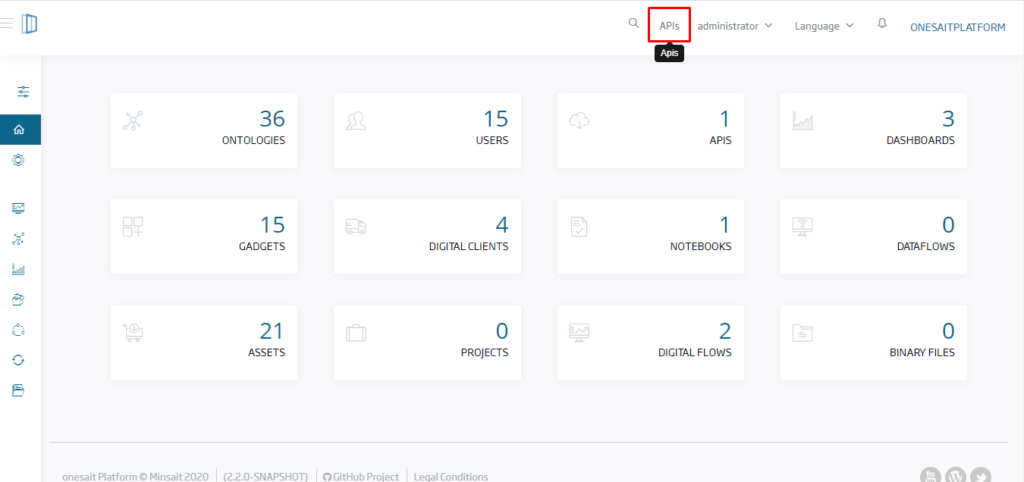Click the DATAFLOWS label
The image size is (1024, 482).
click(x=926, y=247)
